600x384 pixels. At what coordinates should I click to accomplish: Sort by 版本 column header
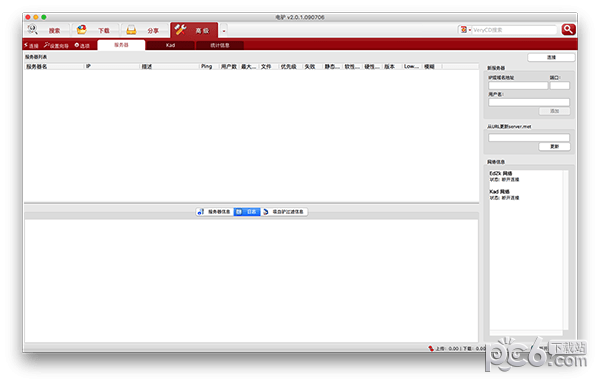(392, 67)
